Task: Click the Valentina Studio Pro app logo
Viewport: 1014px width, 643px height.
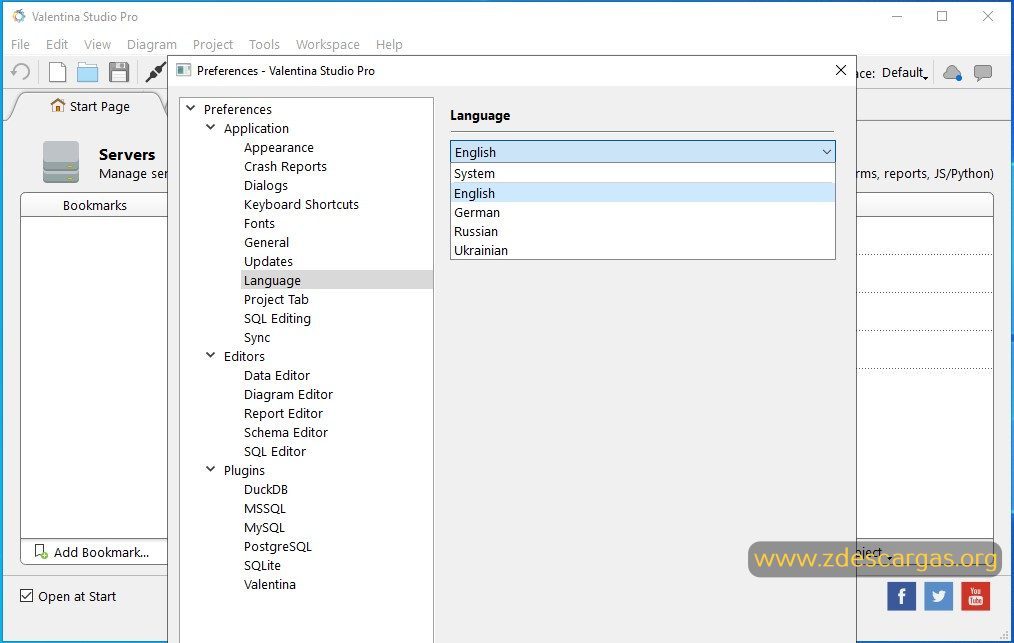Action: pyautogui.click(x=19, y=16)
